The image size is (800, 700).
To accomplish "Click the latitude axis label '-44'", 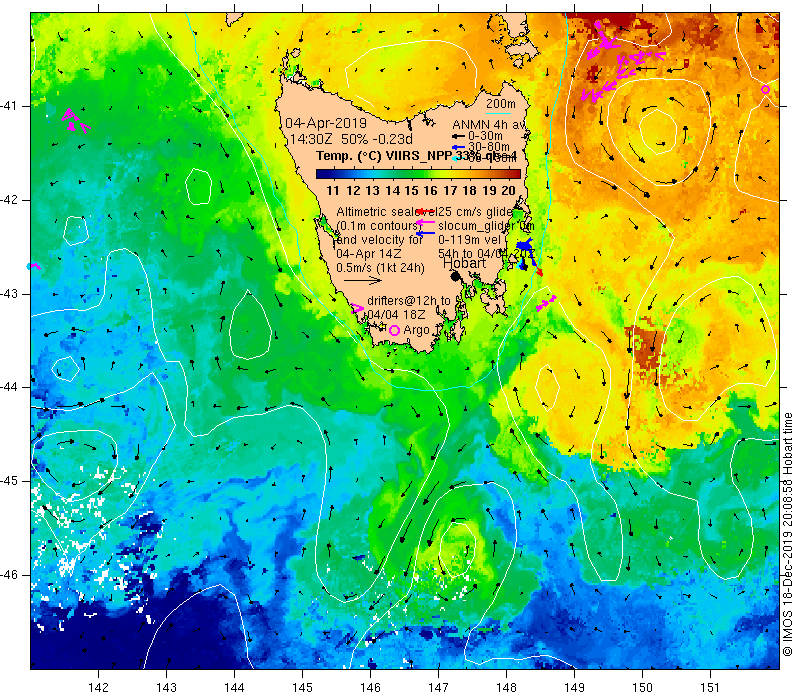I will [x=9, y=387].
